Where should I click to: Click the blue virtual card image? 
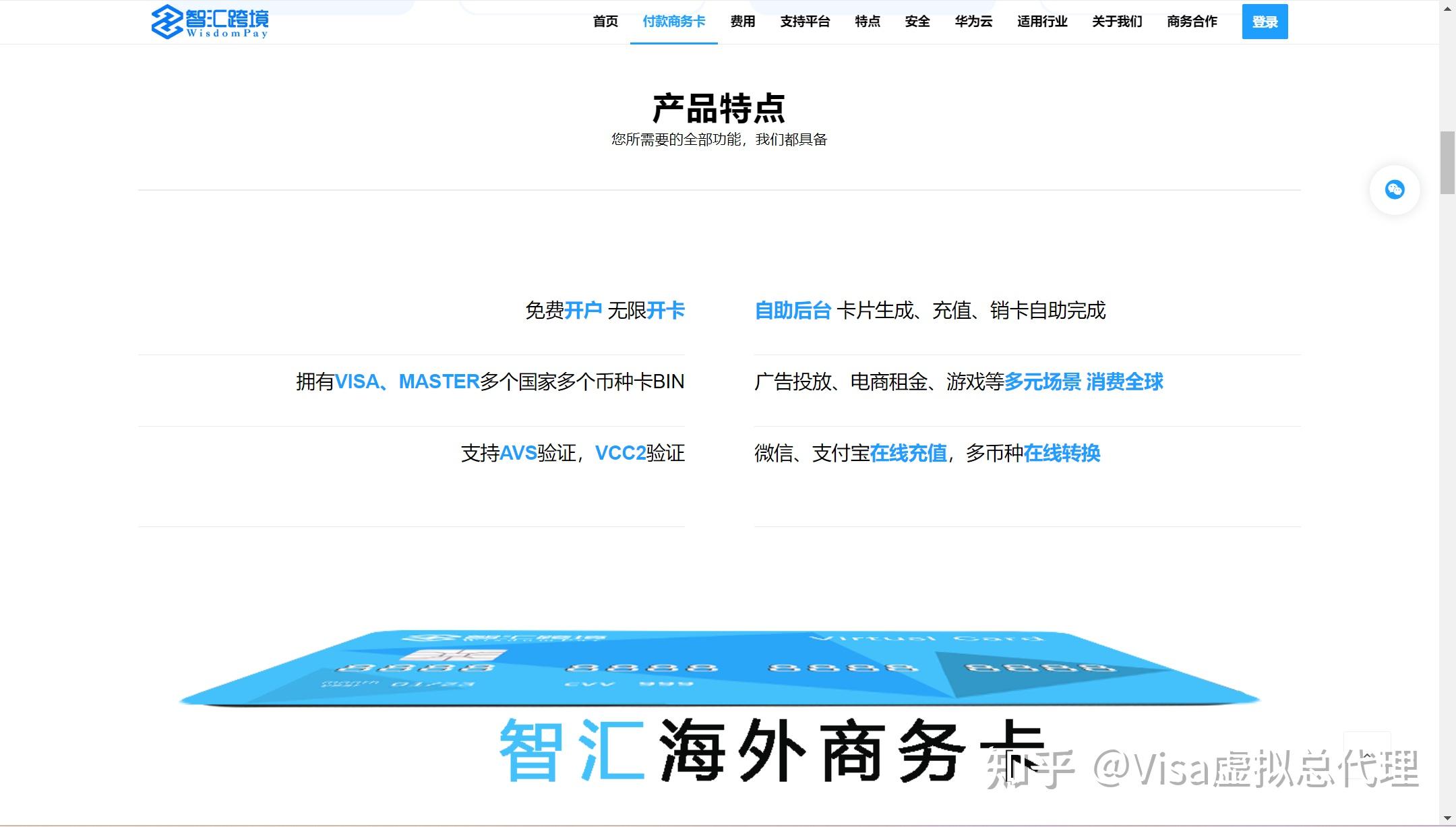tap(719, 667)
